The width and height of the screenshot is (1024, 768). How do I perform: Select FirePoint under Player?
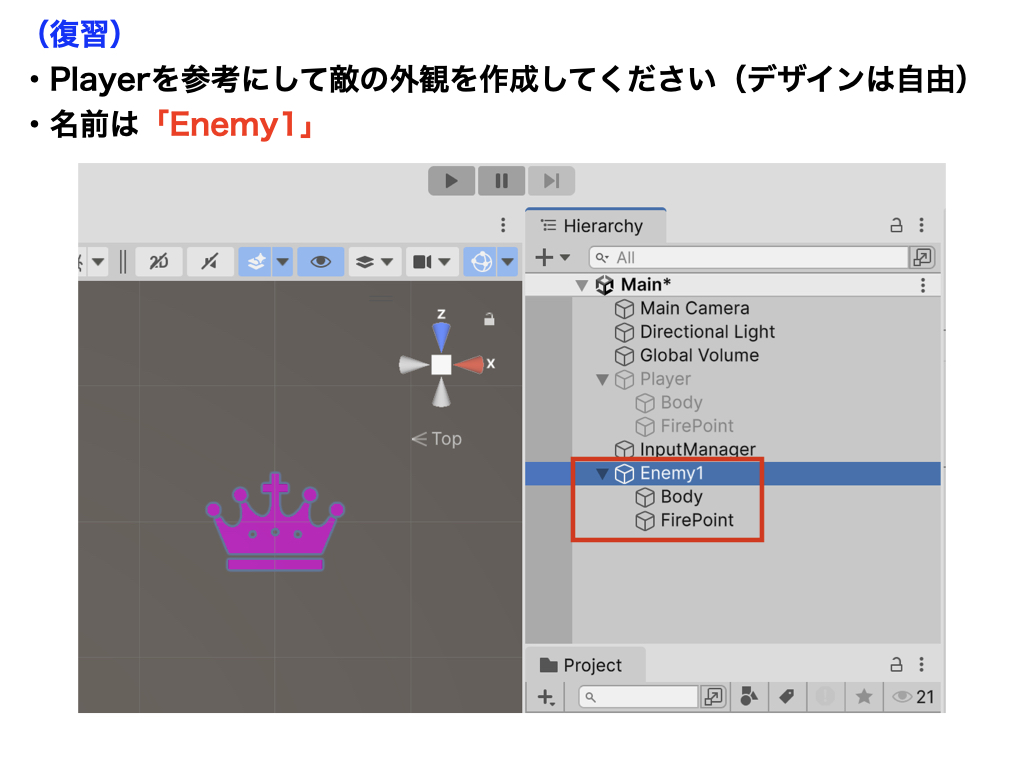pyautogui.click(x=697, y=426)
